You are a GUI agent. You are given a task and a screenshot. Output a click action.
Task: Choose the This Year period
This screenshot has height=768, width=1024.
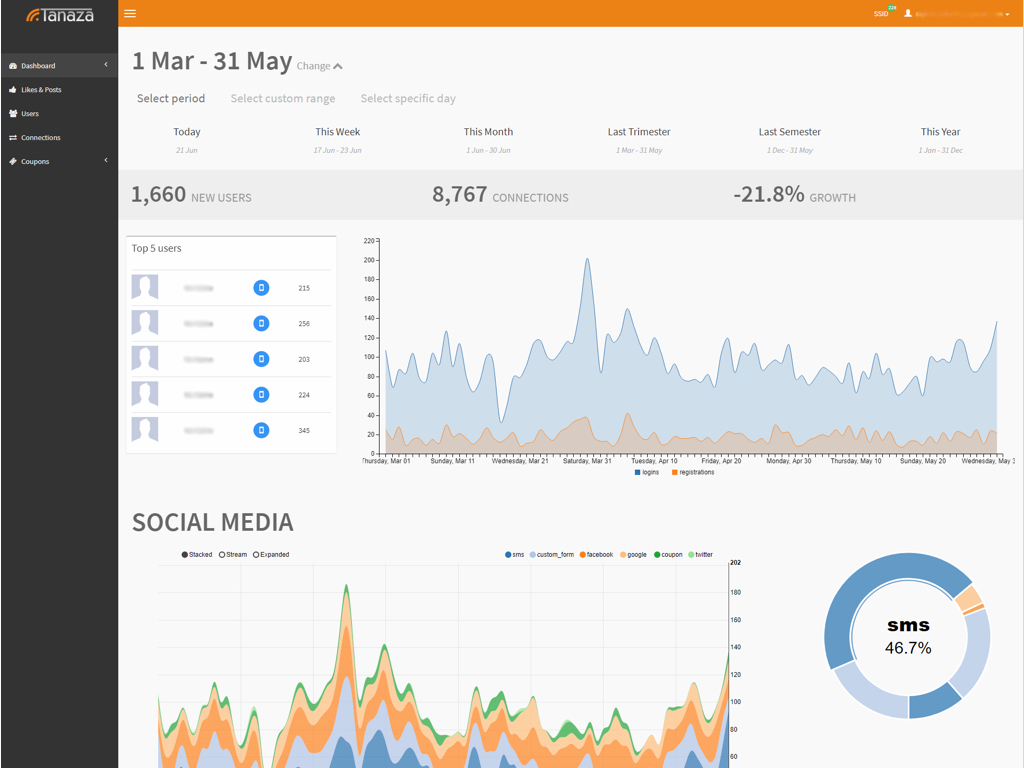[x=940, y=132]
